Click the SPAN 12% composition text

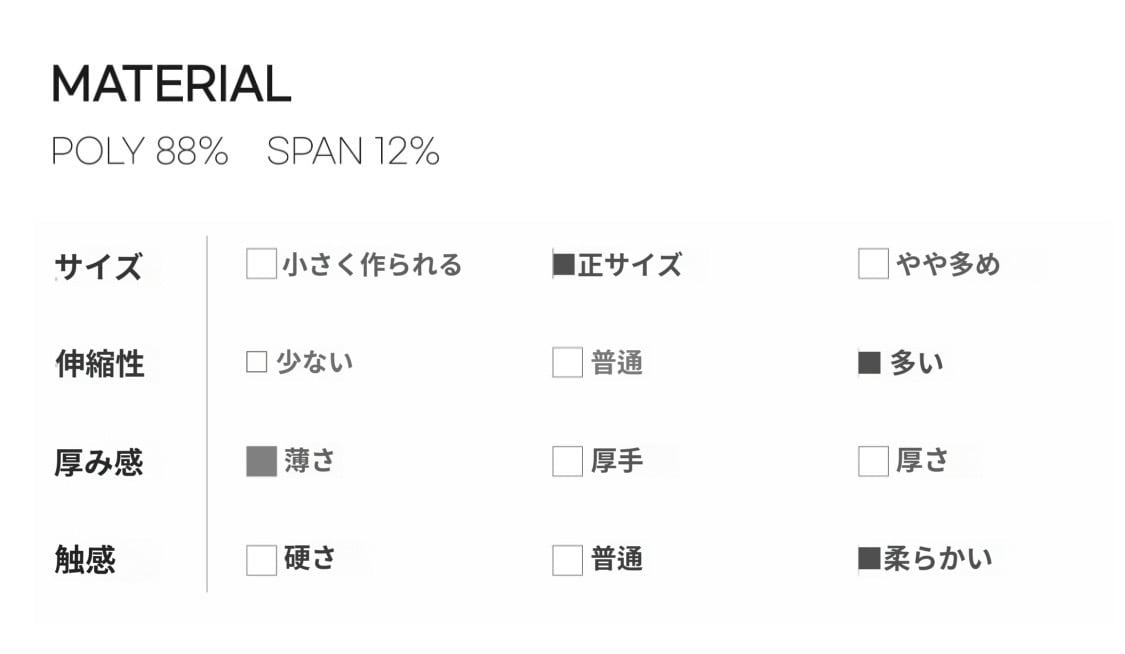point(353,151)
